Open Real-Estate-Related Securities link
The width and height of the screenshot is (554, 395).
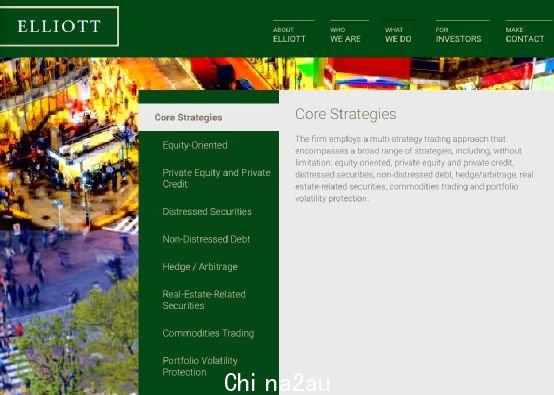click(x=204, y=300)
